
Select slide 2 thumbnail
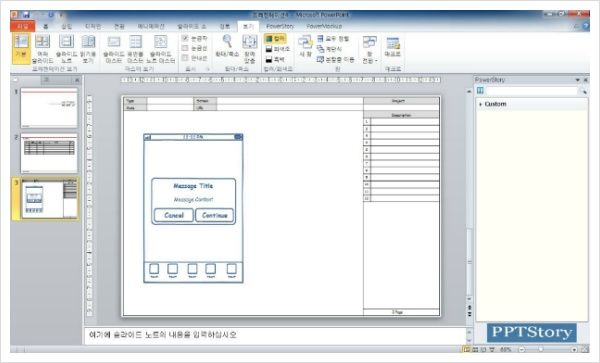coord(49,153)
